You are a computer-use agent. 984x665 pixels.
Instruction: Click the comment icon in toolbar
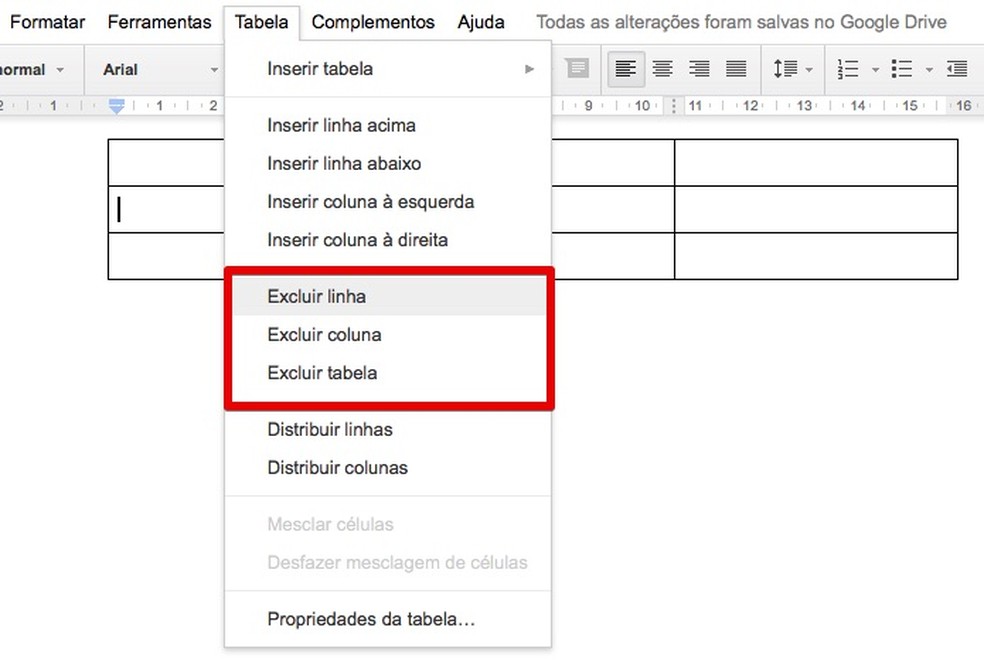point(577,68)
